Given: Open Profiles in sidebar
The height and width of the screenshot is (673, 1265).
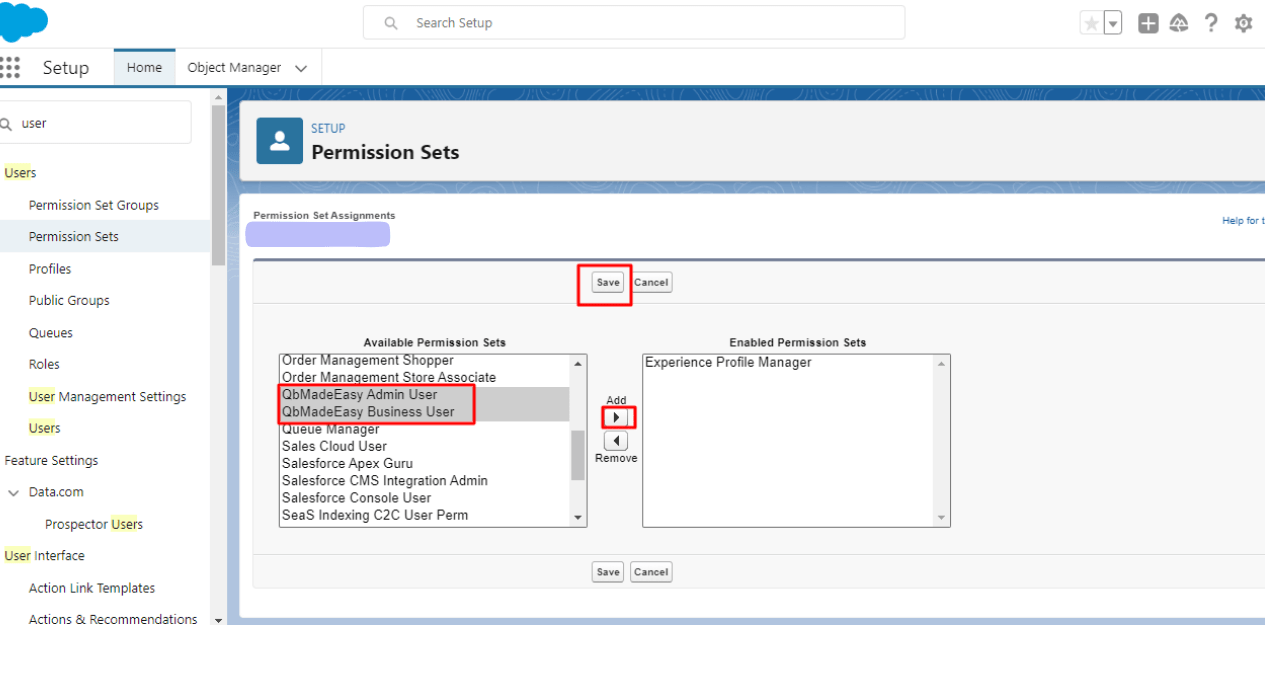Looking at the screenshot, I should tap(50, 269).
